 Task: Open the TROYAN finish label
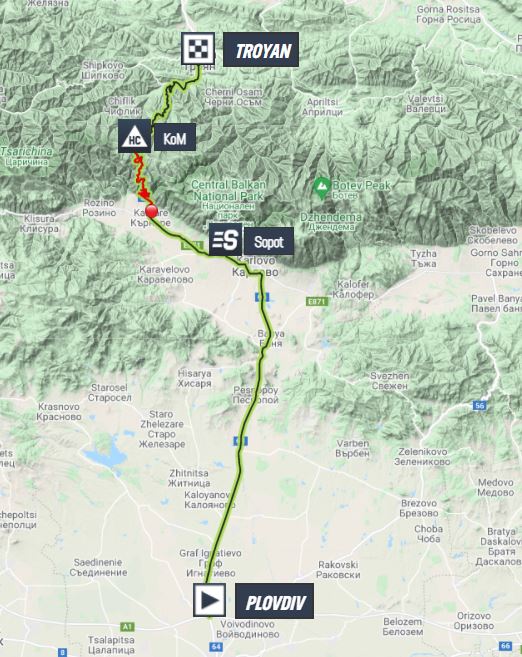pyautogui.click(x=261, y=49)
